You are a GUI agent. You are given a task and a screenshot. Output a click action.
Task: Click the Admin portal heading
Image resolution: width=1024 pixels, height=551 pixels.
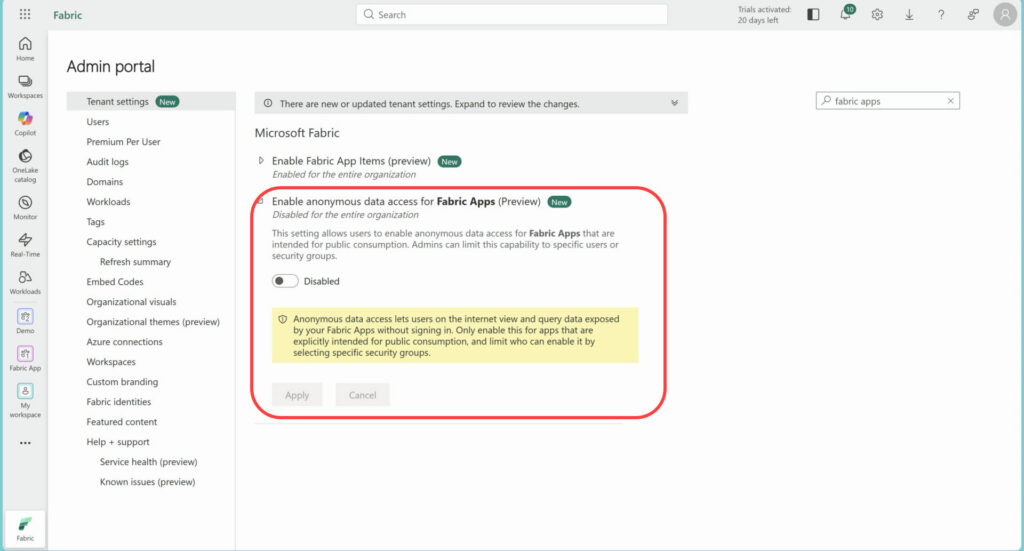pos(110,66)
